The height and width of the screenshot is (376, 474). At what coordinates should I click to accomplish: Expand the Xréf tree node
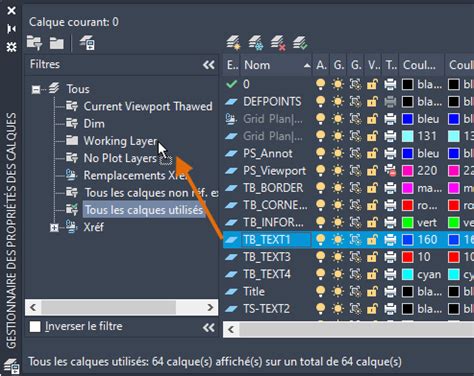coord(54,228)
